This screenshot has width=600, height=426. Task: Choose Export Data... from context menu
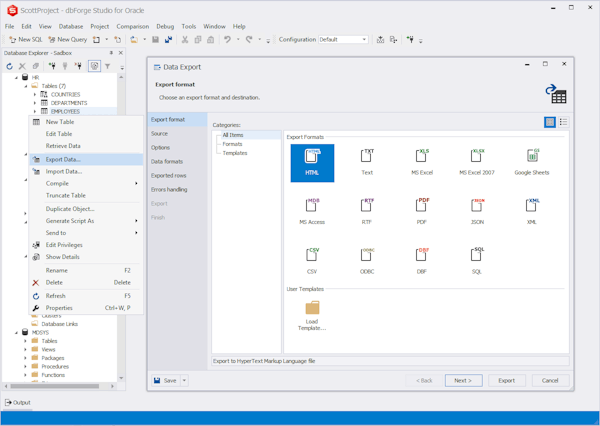[x=86, y=160]
